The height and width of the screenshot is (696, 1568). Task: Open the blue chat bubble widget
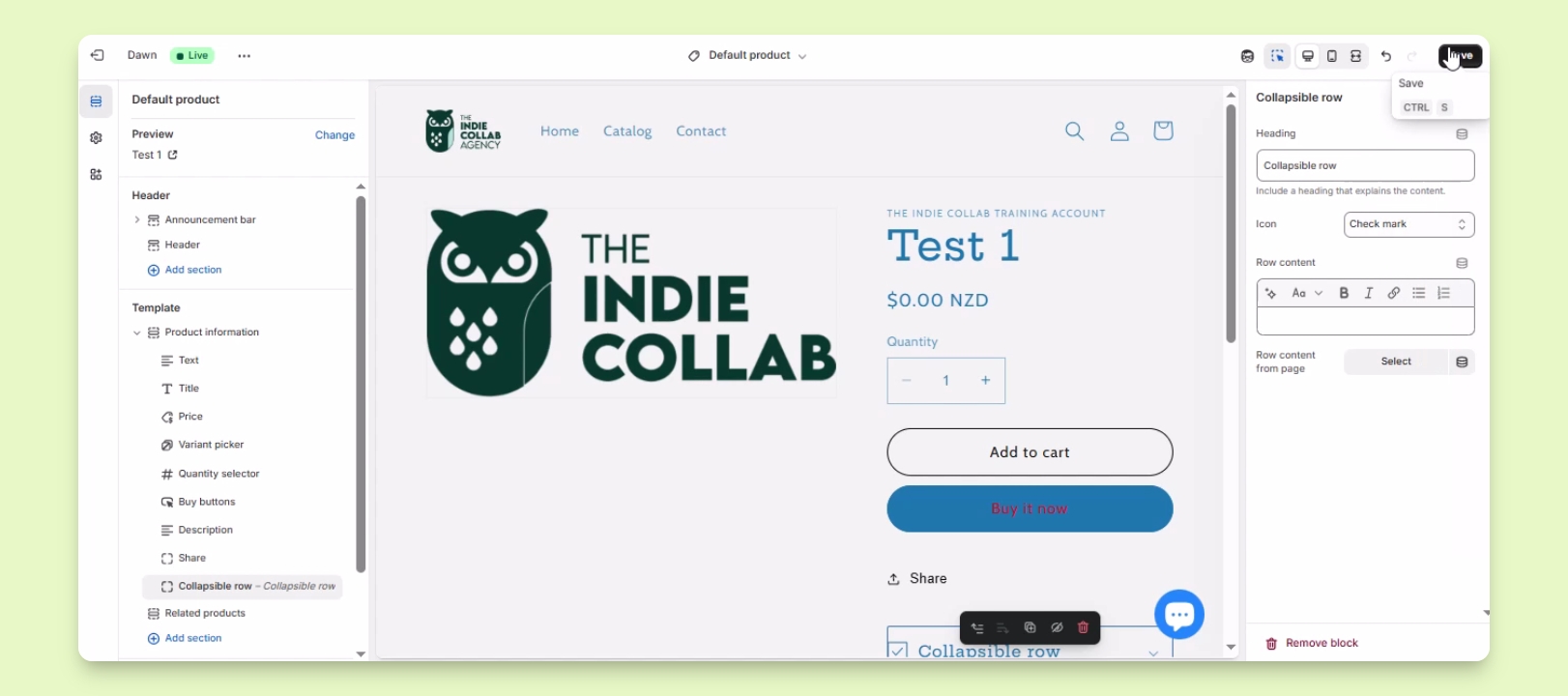1179,615
